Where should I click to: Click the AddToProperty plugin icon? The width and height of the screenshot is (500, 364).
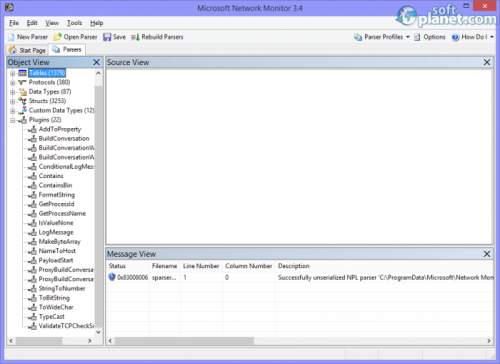[32, 129]
